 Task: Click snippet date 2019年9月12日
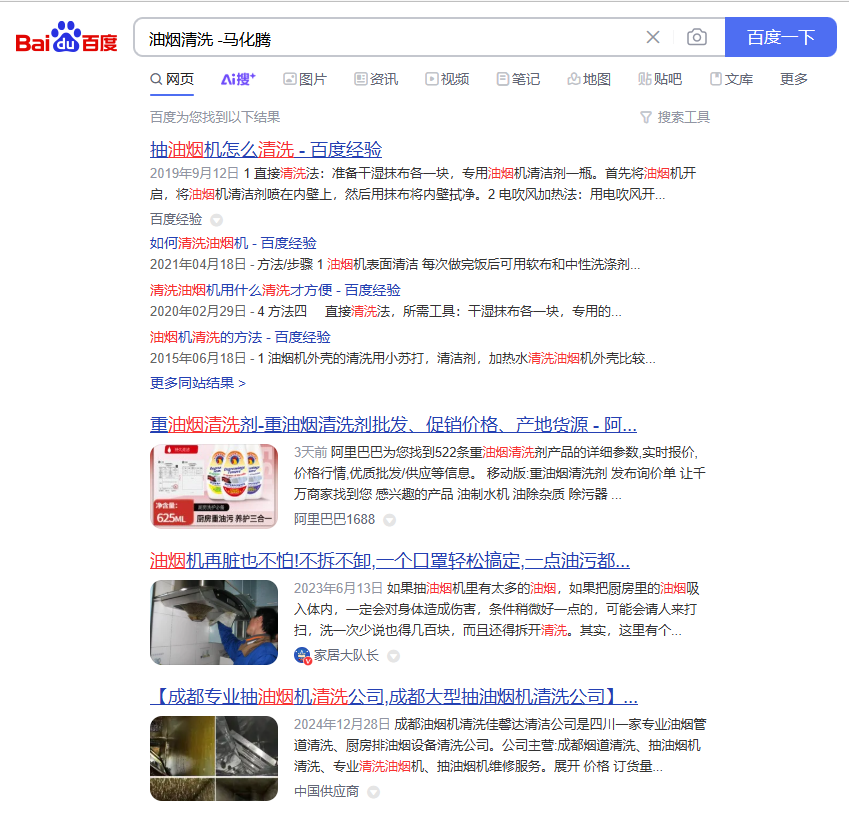click(x=194, y=173)
